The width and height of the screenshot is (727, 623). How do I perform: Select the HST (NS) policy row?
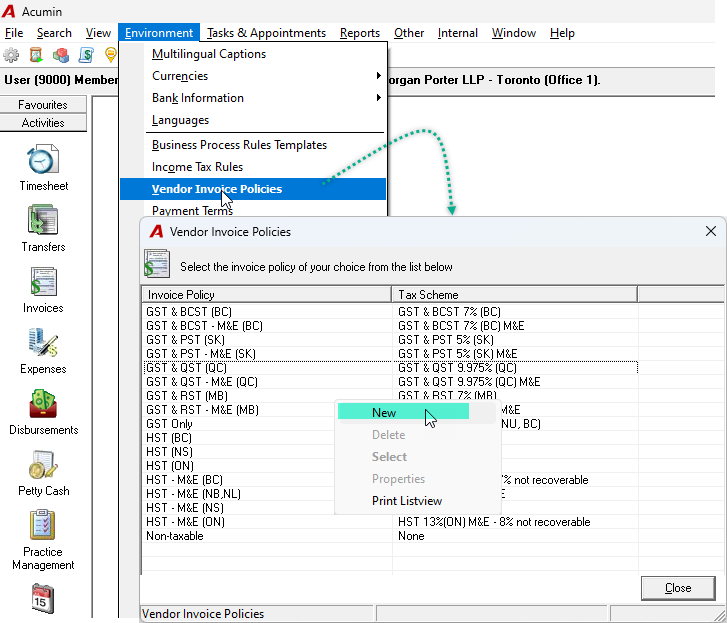point(239,452)
